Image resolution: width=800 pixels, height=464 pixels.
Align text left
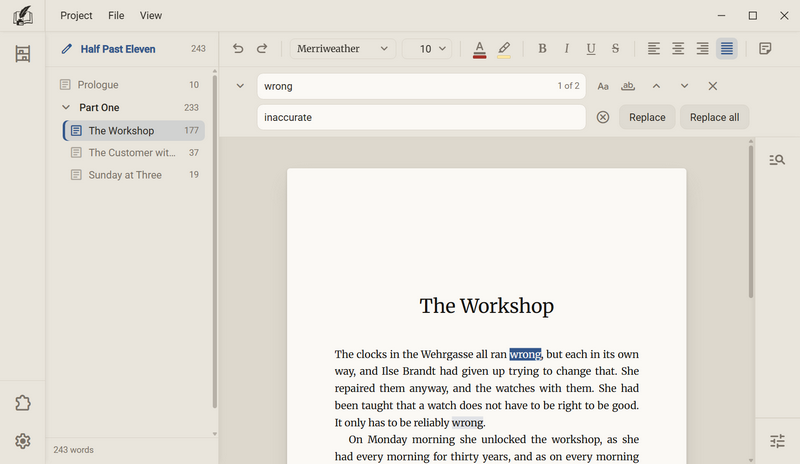point(654,48)
